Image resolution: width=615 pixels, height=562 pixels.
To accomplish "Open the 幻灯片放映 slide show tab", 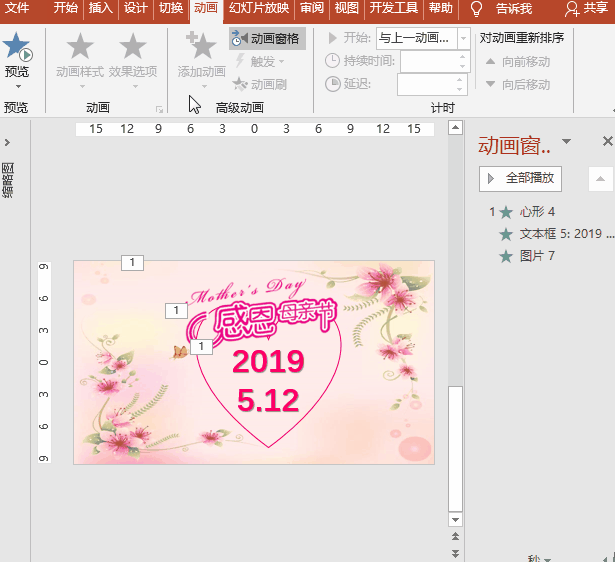I will point(259,9).
